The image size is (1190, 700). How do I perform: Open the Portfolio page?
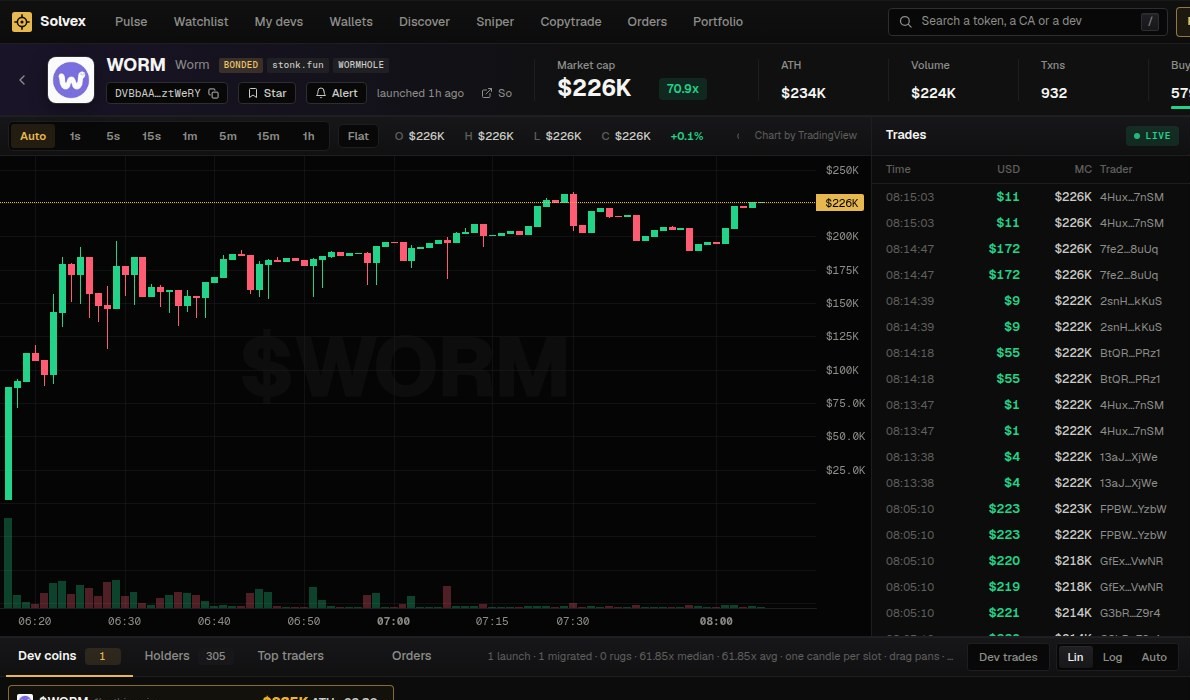click(x=717, y=21)
